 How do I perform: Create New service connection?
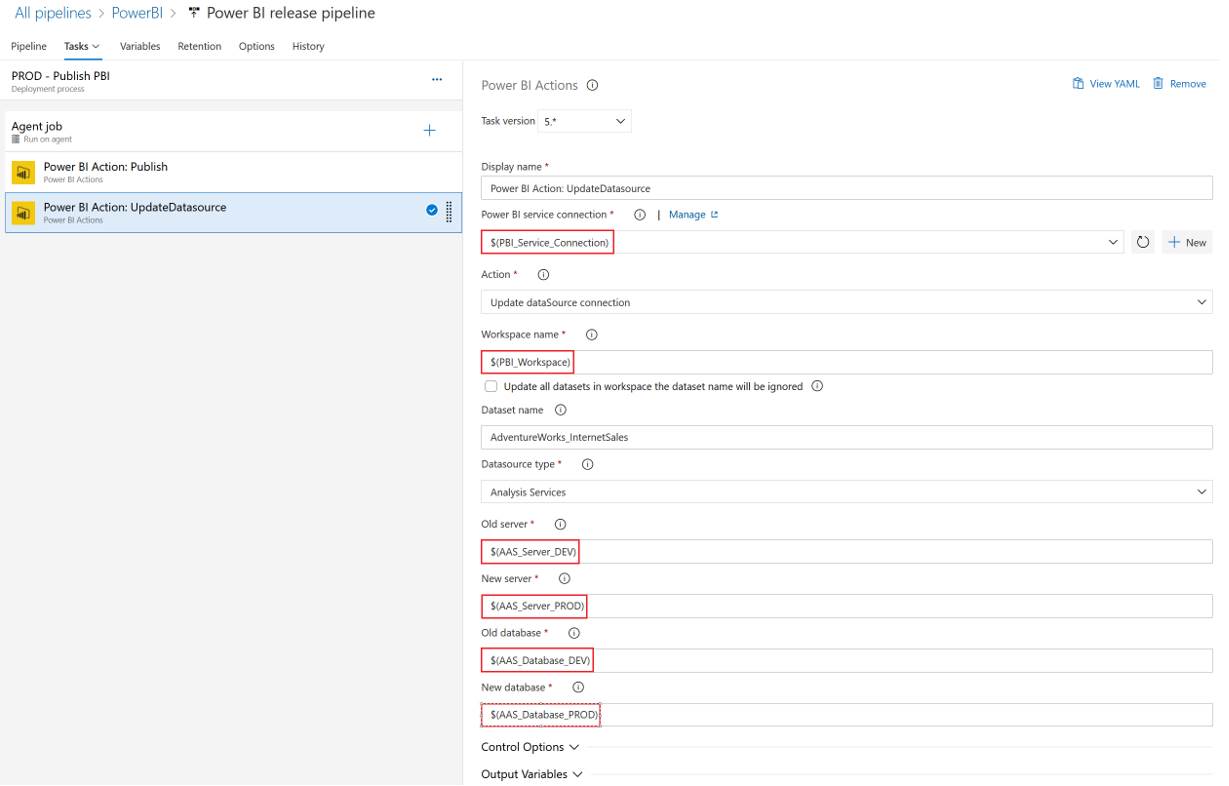(1187, 243)
